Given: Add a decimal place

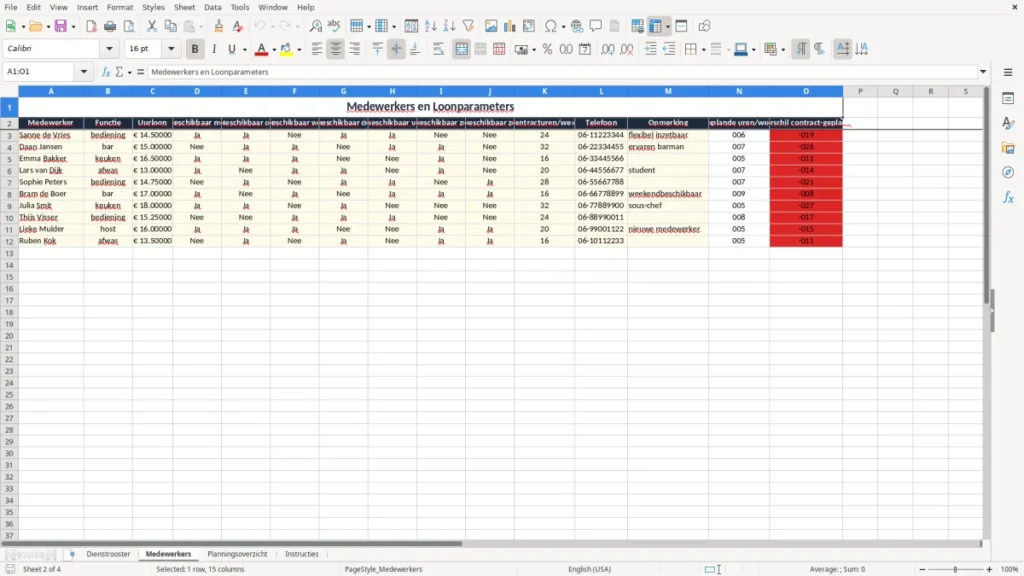Looking at the screenshot, I should pos(607,49).
